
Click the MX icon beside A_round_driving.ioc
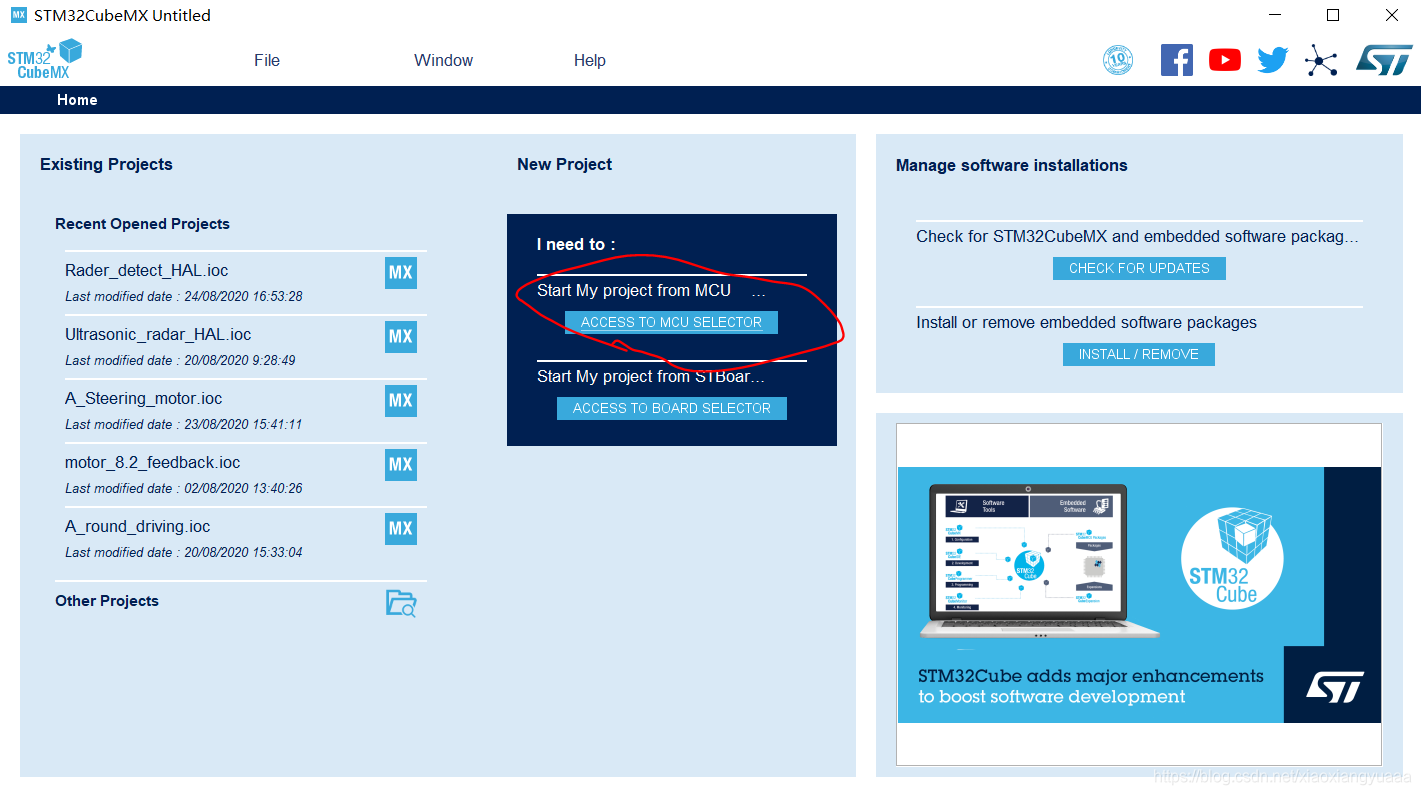401,529
